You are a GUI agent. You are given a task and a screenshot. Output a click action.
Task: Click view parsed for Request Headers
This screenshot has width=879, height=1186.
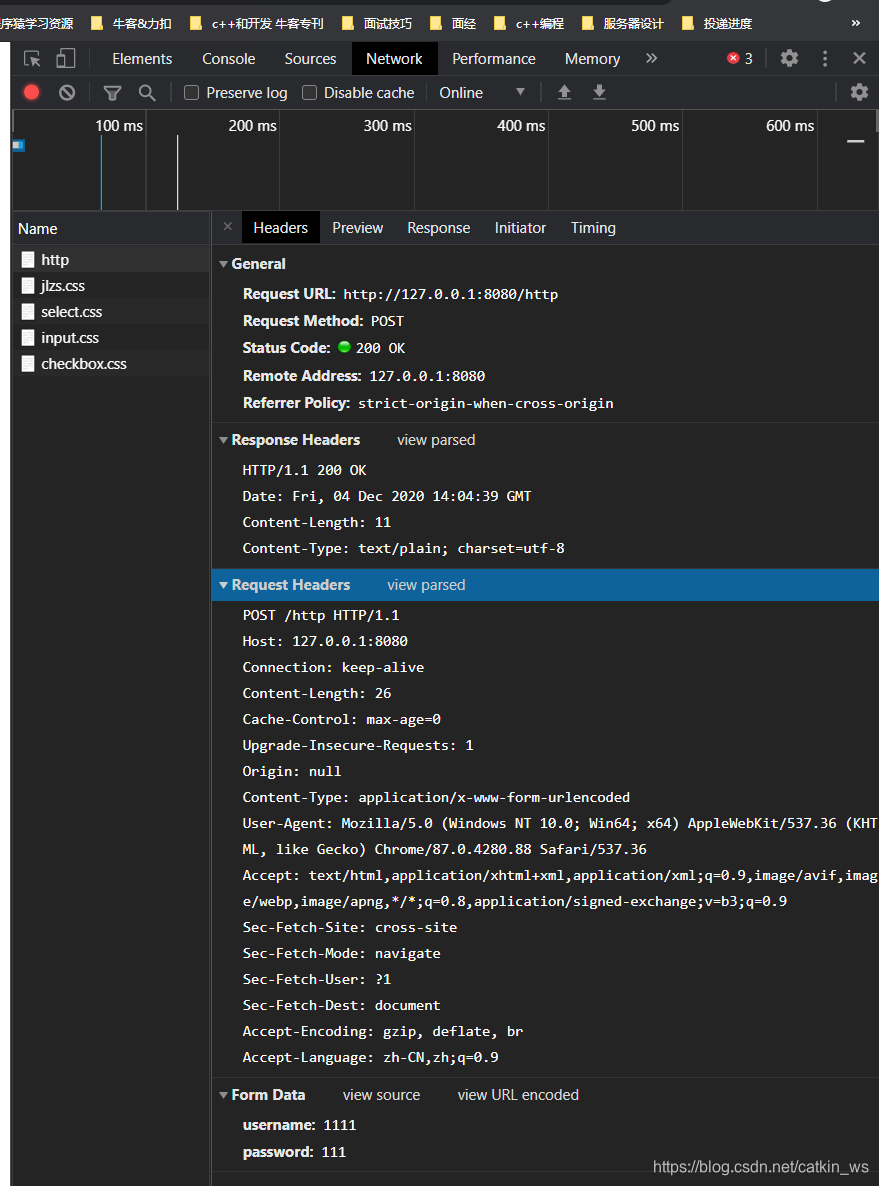[x=426, y=585]
